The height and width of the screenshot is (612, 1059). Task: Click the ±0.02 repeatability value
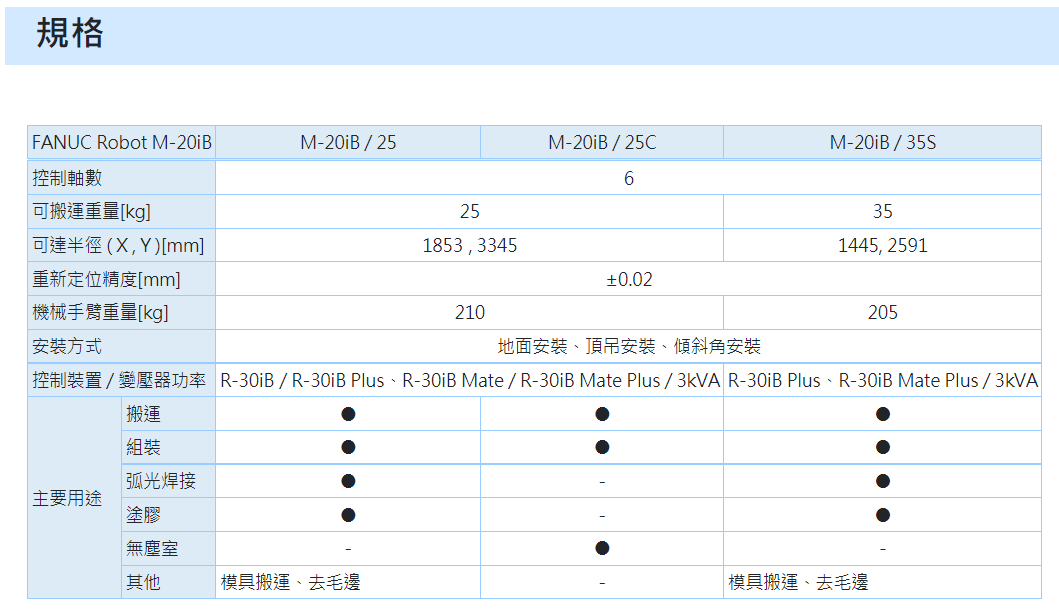[x=629, y=279]
